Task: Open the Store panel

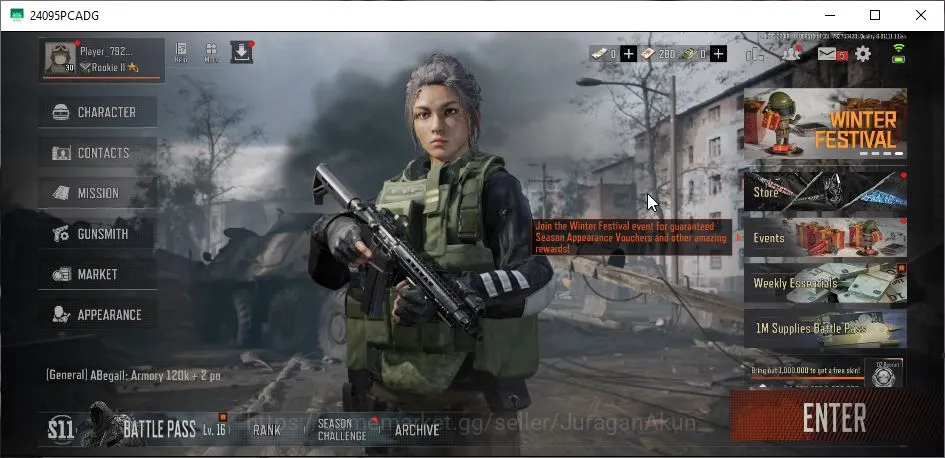Action: click(x=825, y=192)
